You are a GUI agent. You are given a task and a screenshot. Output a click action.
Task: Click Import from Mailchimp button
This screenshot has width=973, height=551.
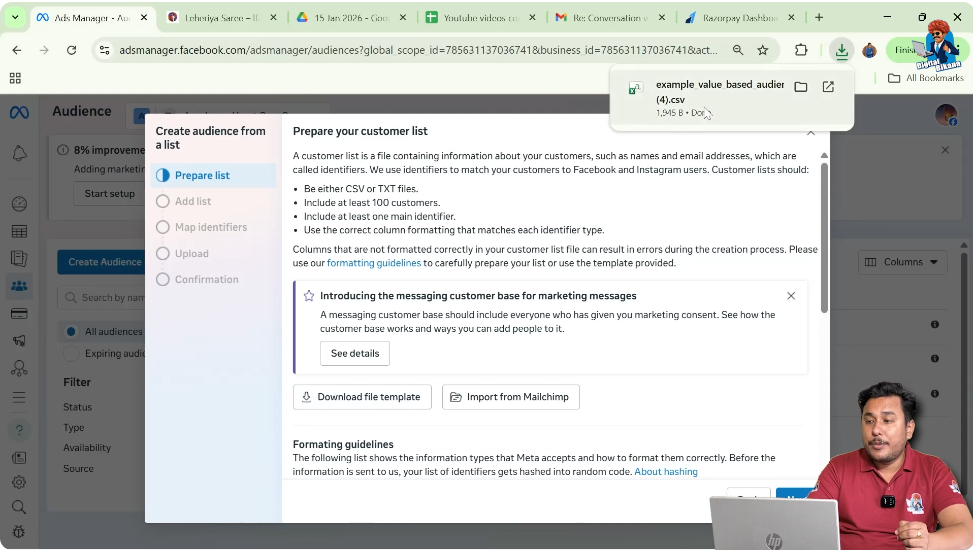510,397
